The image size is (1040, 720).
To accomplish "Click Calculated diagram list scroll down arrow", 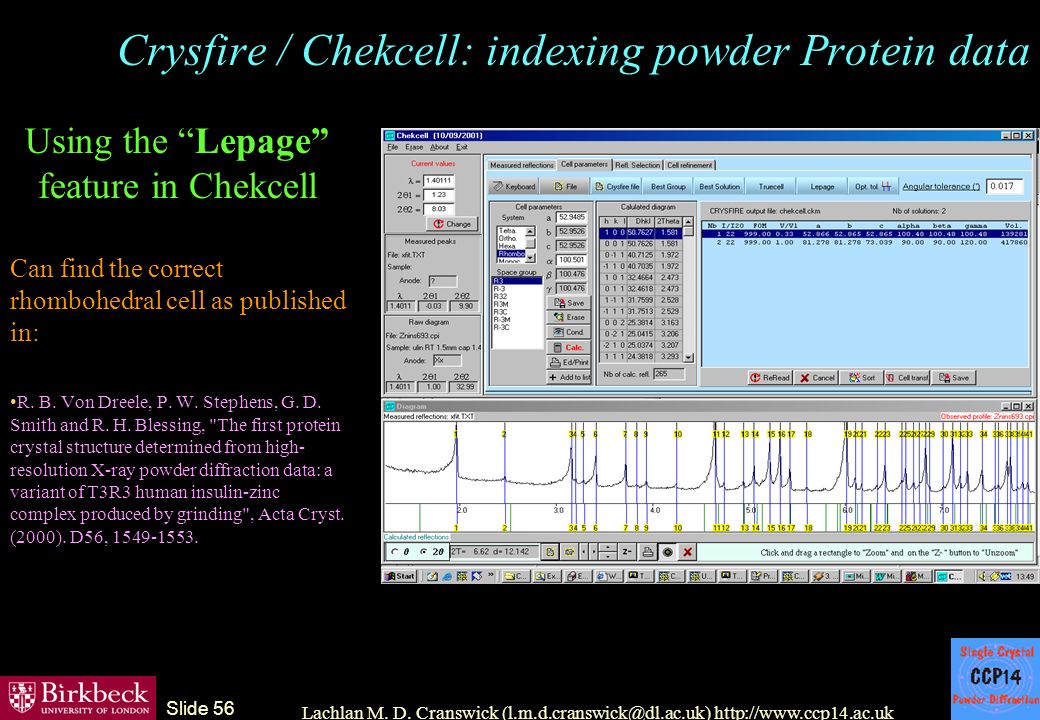I will 688,358.
